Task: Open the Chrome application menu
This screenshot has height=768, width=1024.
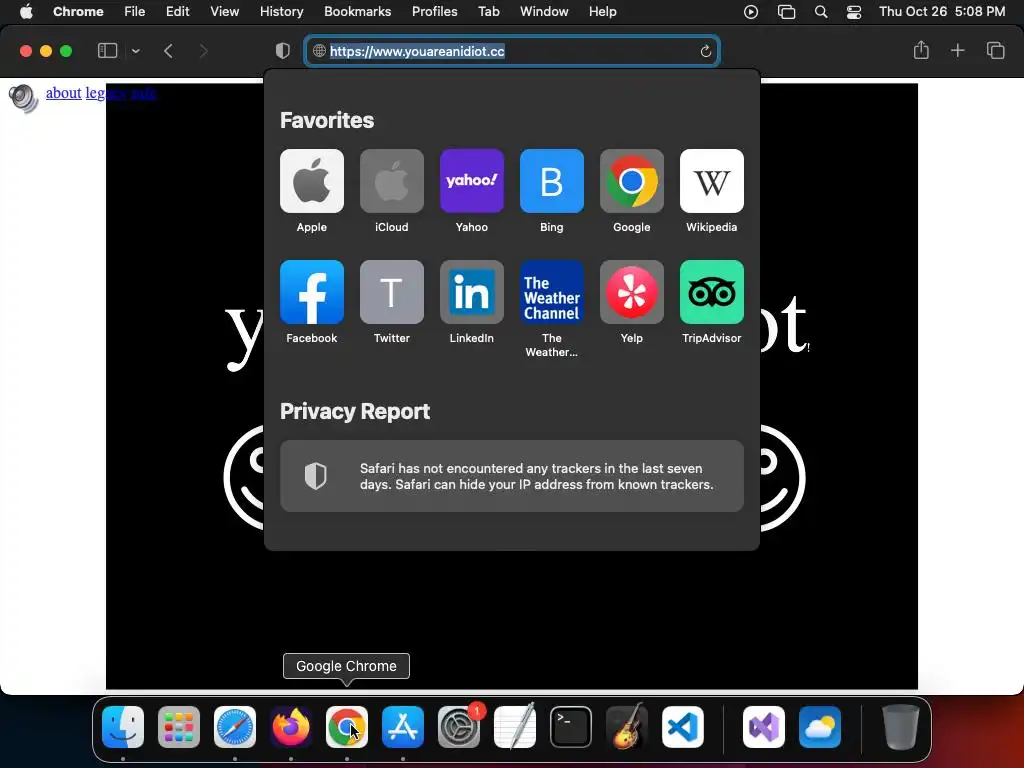Action: (78, 11)
